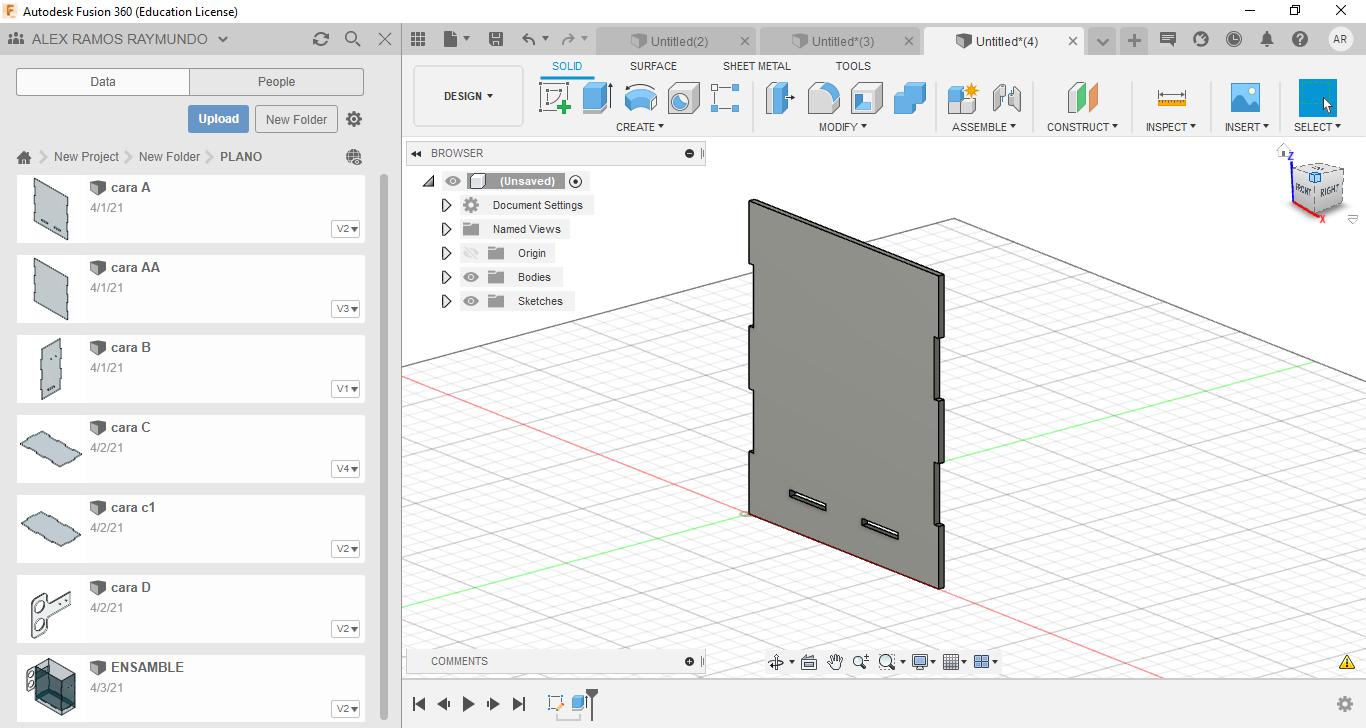Open version dropdown V2 for cara A
Screen dimensions: 1366x728
[347, 229]
